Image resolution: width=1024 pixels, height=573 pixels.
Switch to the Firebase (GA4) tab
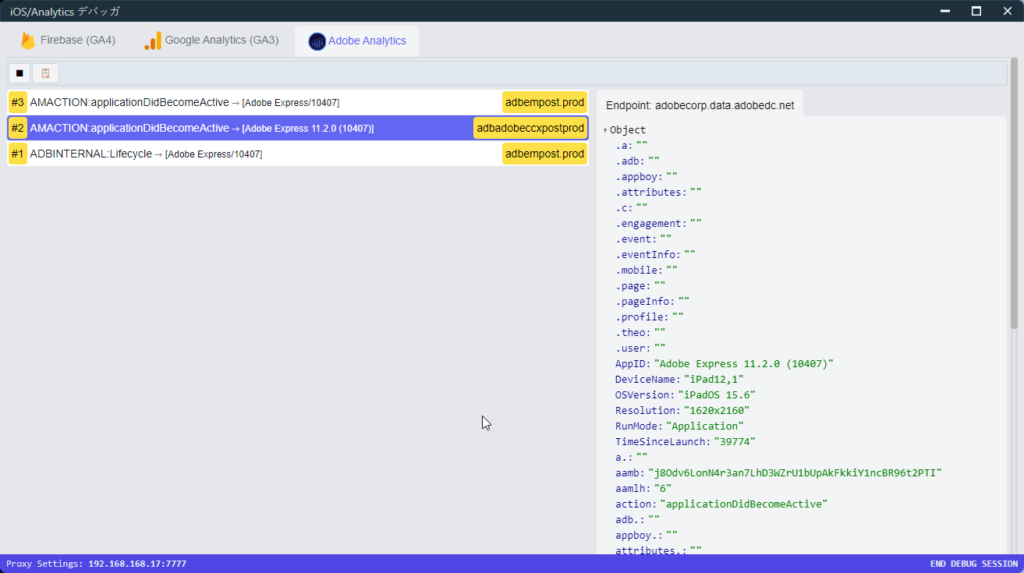[x=68, y=41]
